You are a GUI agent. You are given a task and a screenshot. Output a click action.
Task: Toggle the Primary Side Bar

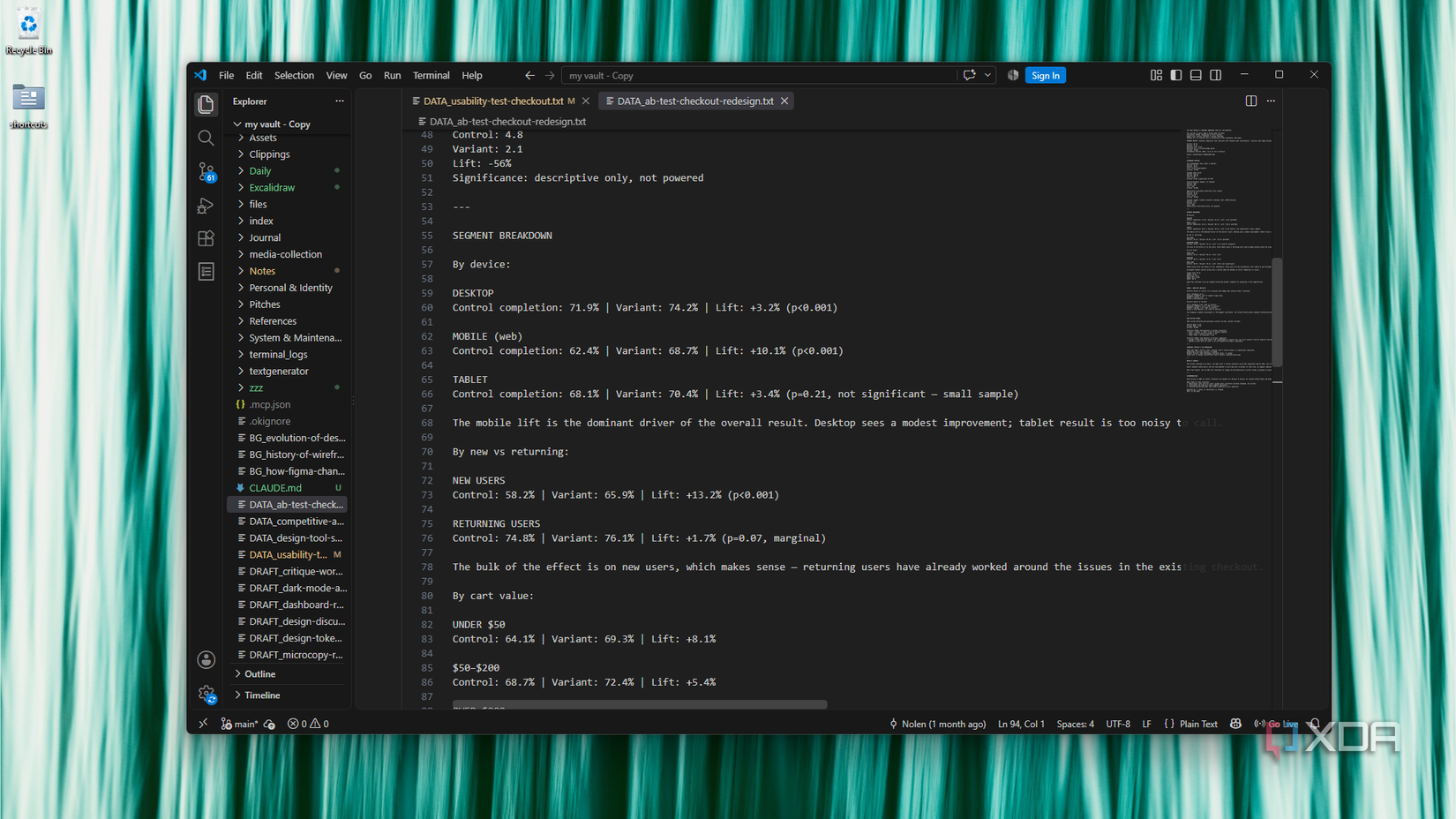(x=1176, y=75)
